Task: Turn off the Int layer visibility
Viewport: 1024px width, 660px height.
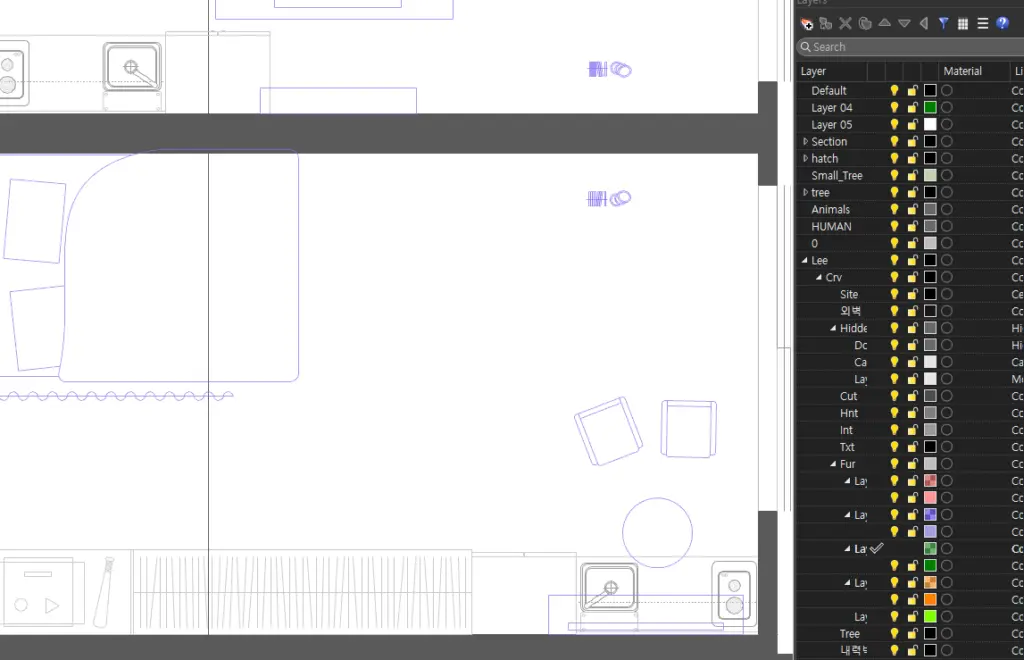Action: pos(895,430)
